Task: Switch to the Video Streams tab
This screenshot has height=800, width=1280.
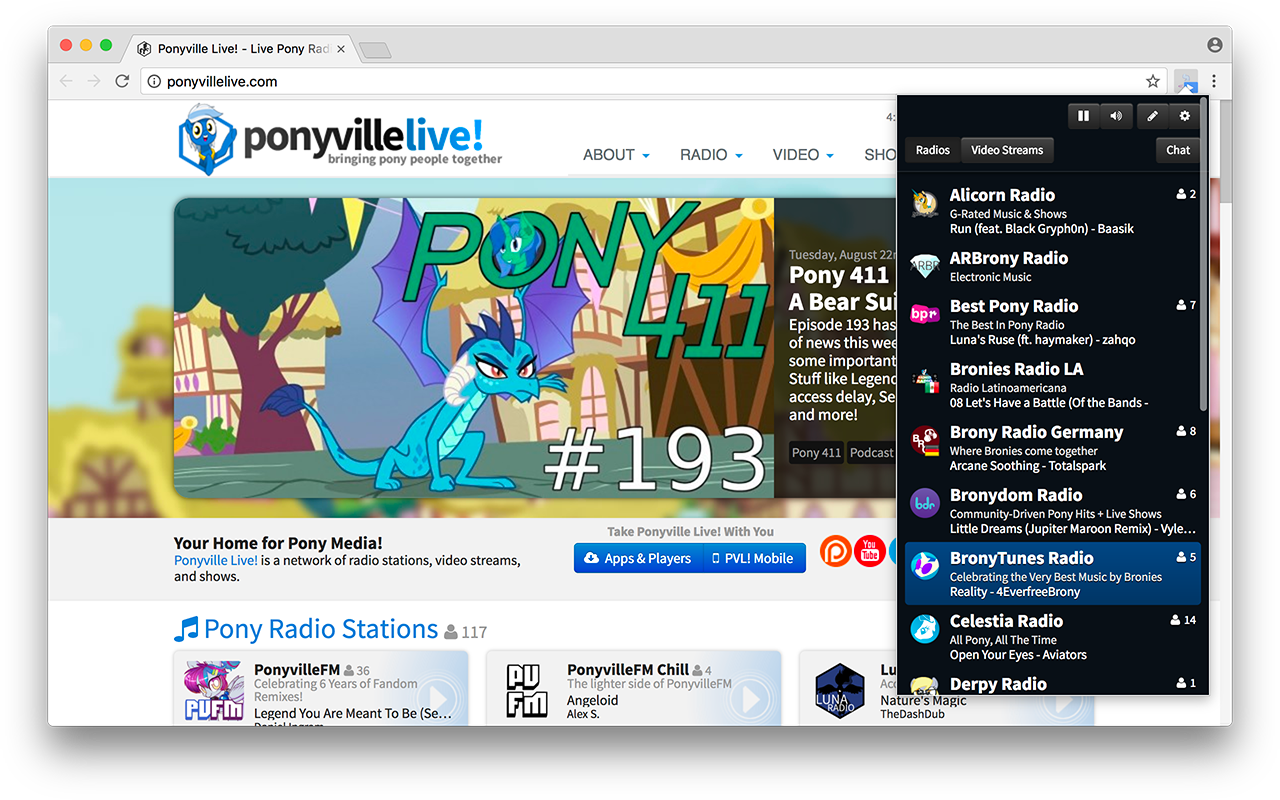Action: click(x=1007, y=150)
